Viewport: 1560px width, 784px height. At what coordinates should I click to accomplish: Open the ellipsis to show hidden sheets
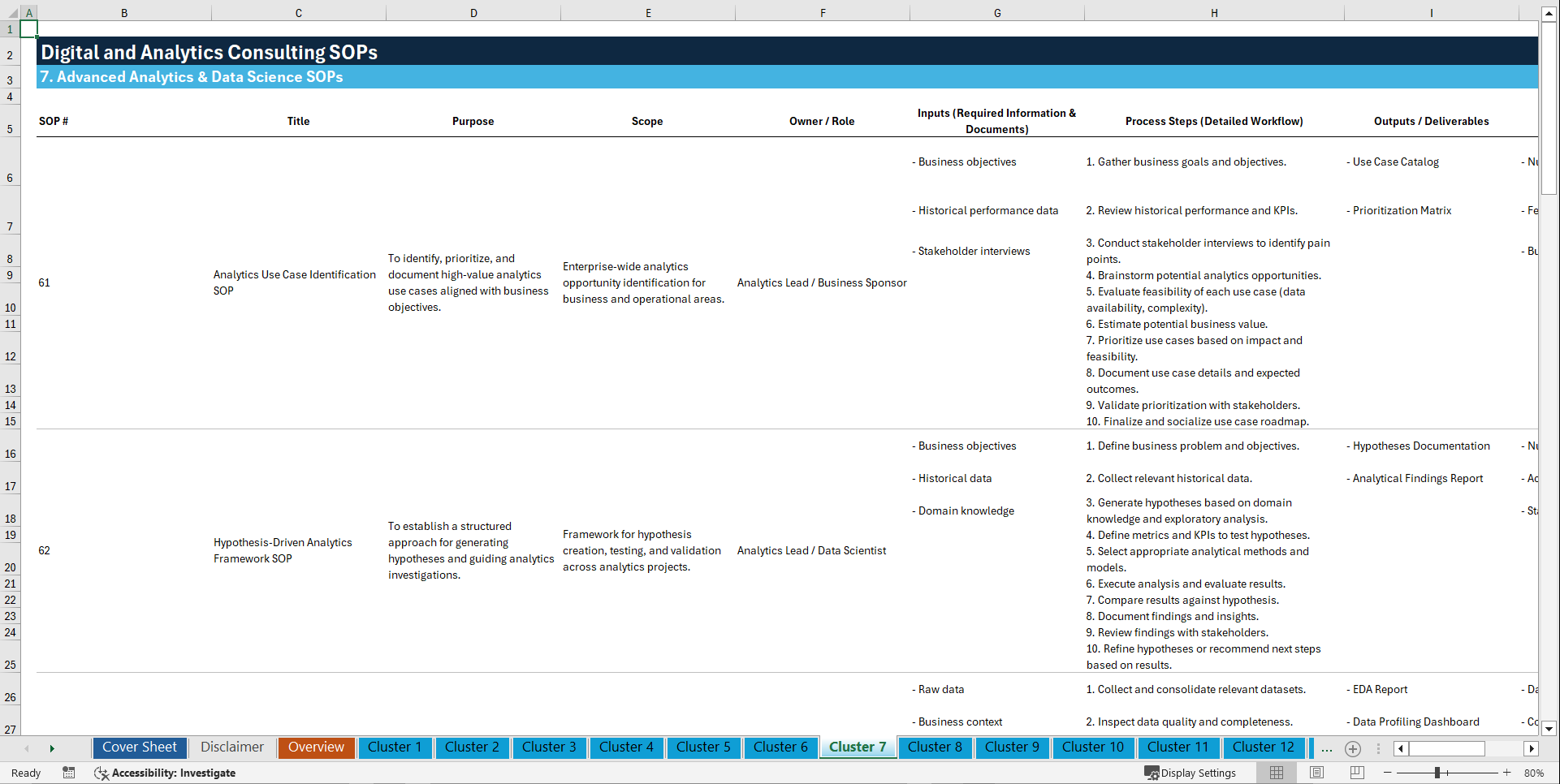[x=1326, y=748]
